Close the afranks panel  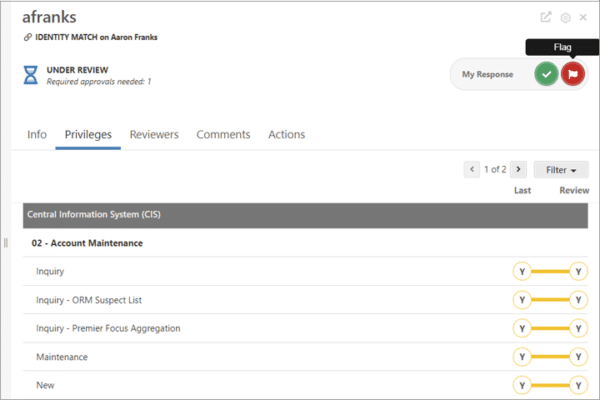tap(583, 17)
